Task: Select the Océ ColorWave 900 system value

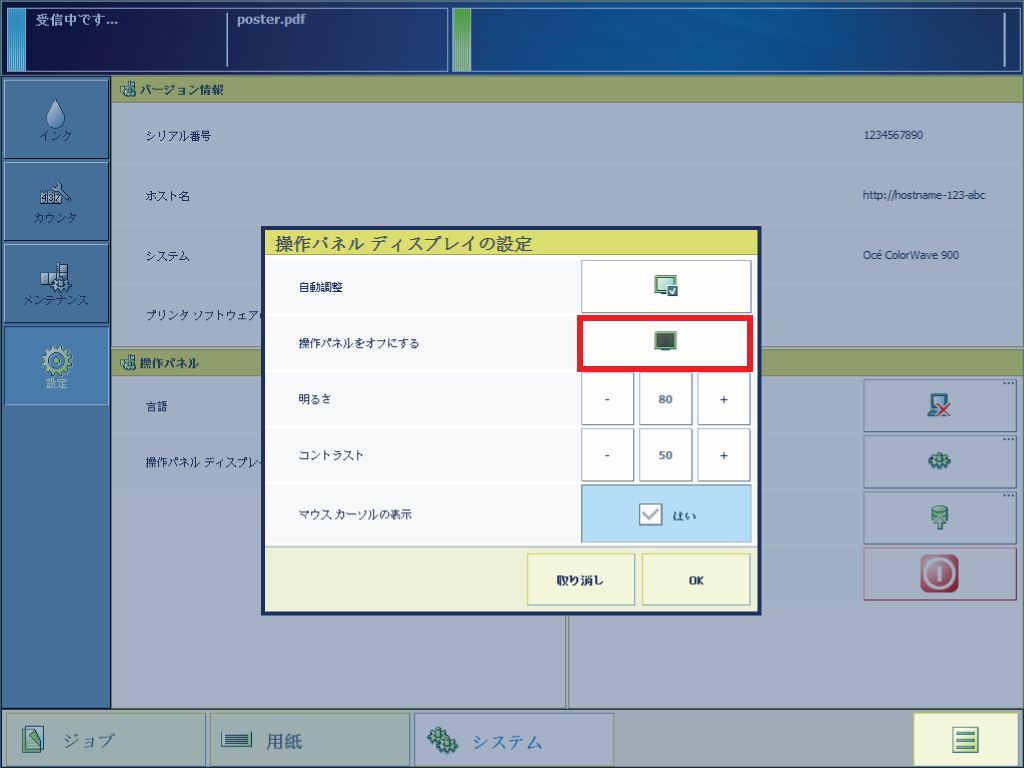Action: [910, 255]
